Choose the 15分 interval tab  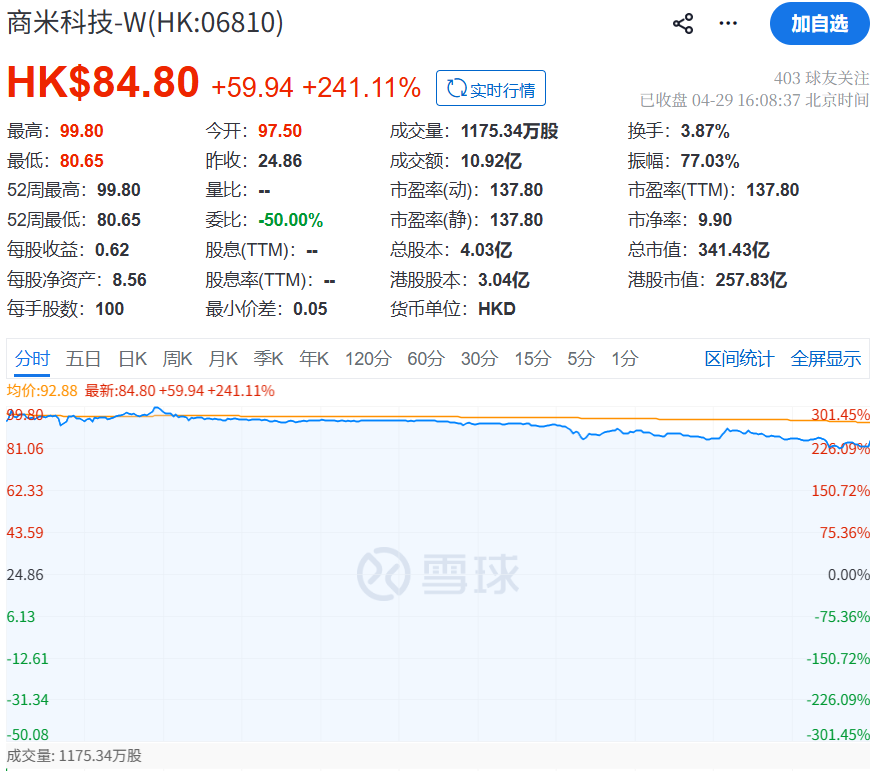pos(532,359)
